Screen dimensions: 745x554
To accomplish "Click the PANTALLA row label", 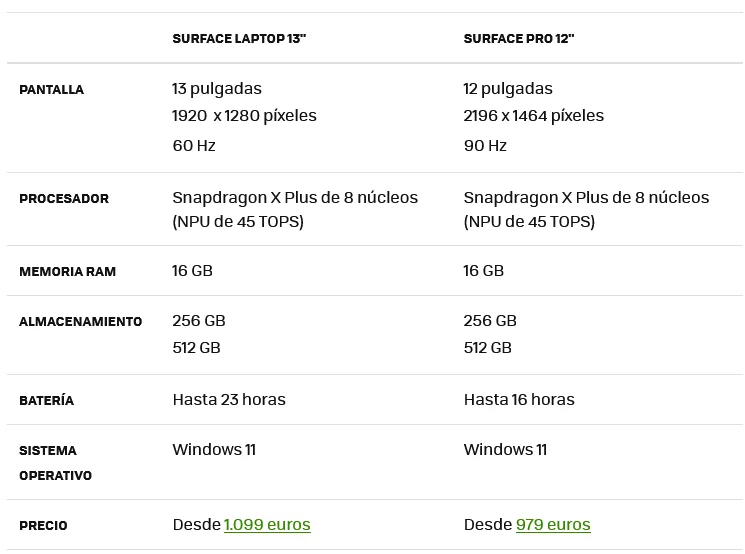I will coord(51,90).
